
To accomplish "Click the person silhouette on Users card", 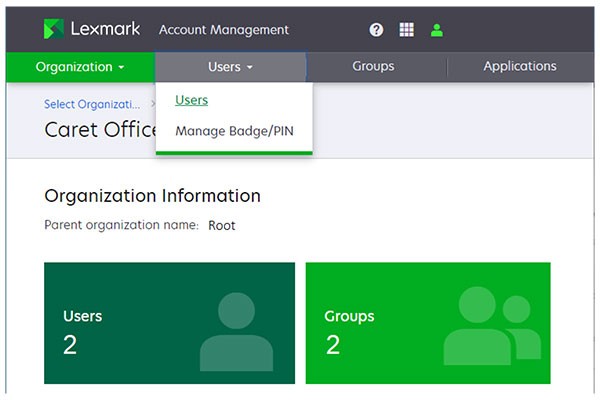I will [236, 332].
